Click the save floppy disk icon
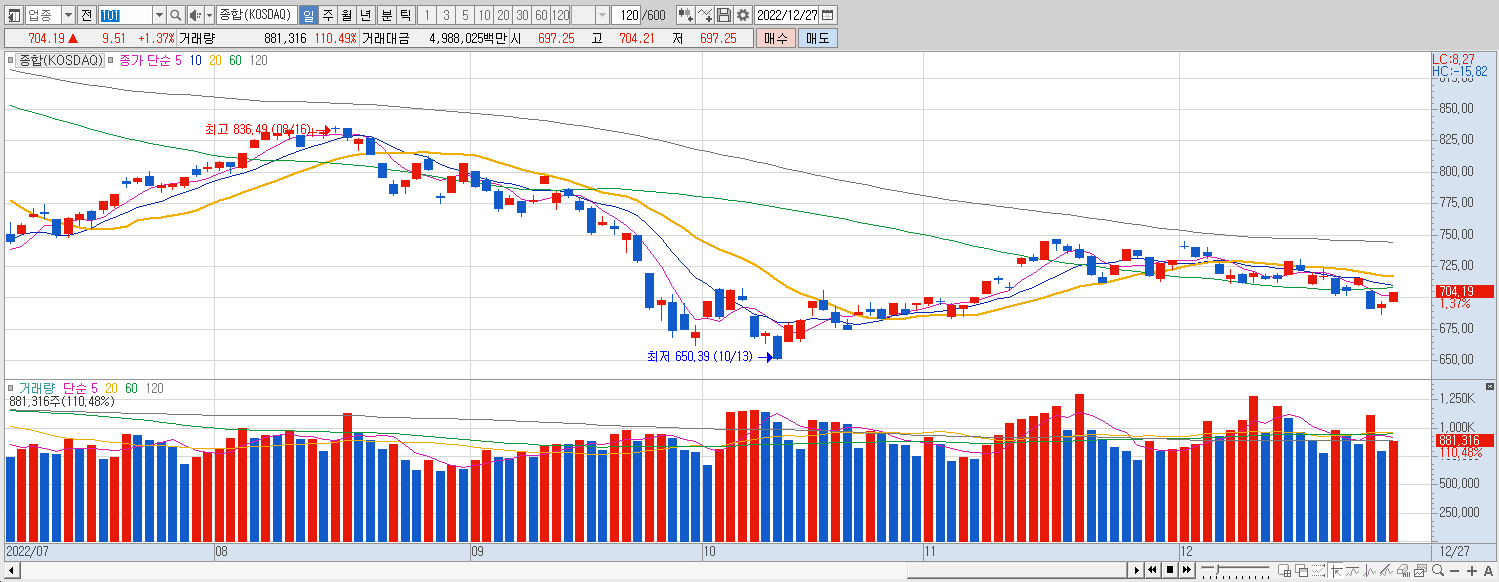1499x582 pixels. coord(724,15)
